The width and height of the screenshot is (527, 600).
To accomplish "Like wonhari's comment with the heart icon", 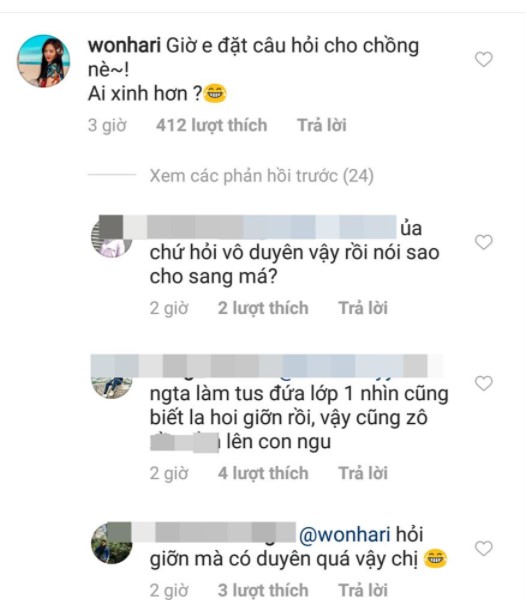I will (483, 59).
